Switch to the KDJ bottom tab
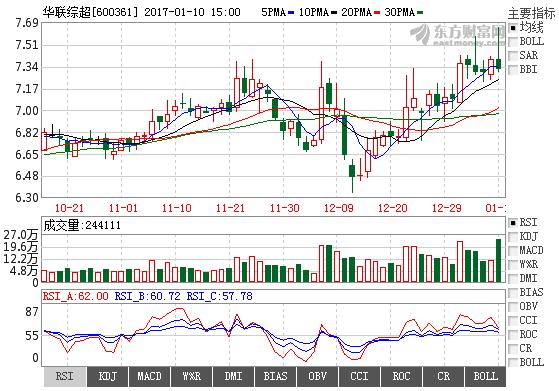This screenshot has height=391, width=559. pos(107,376)
